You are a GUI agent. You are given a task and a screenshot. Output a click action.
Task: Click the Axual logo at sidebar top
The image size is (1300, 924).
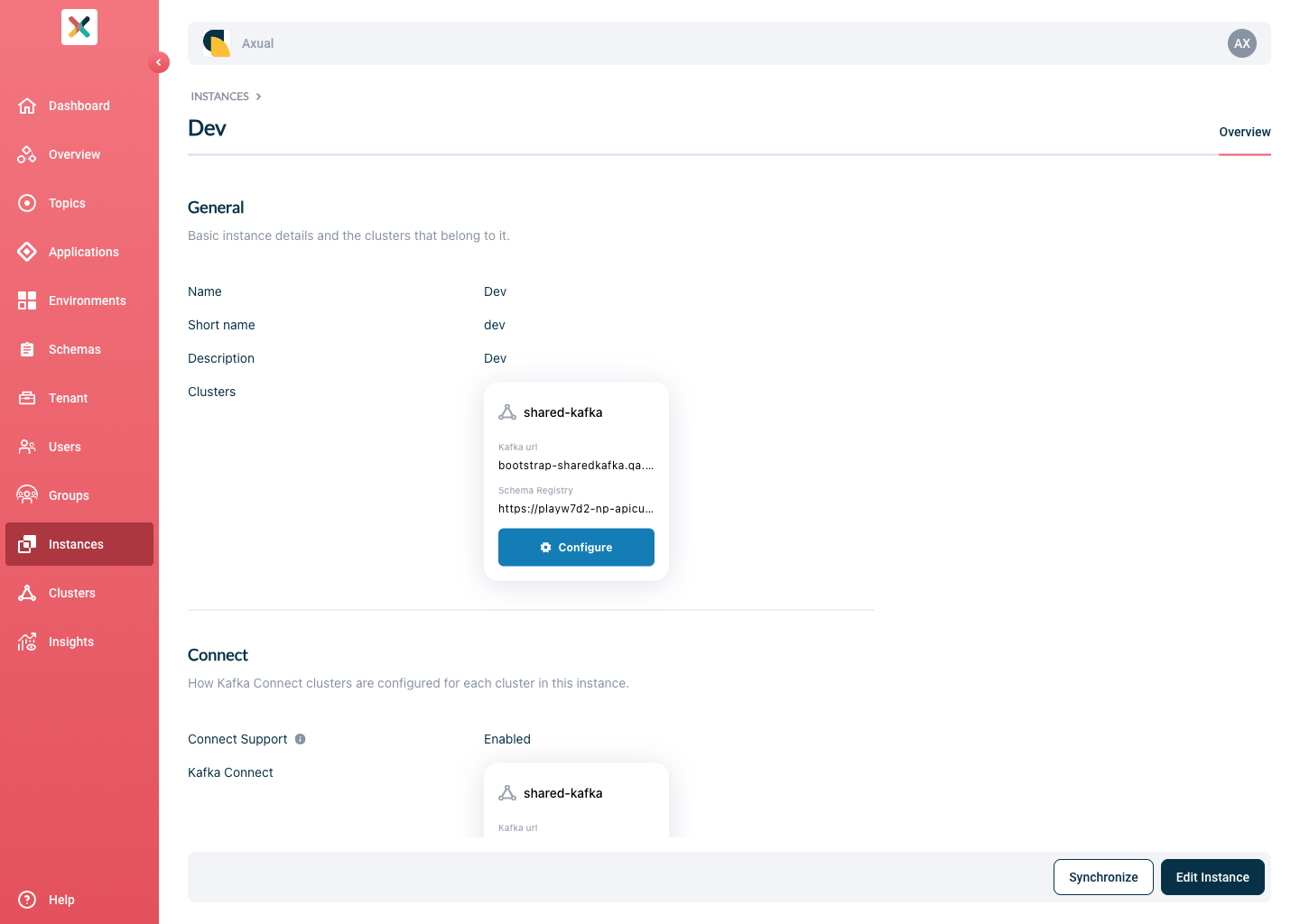point(79,27)
